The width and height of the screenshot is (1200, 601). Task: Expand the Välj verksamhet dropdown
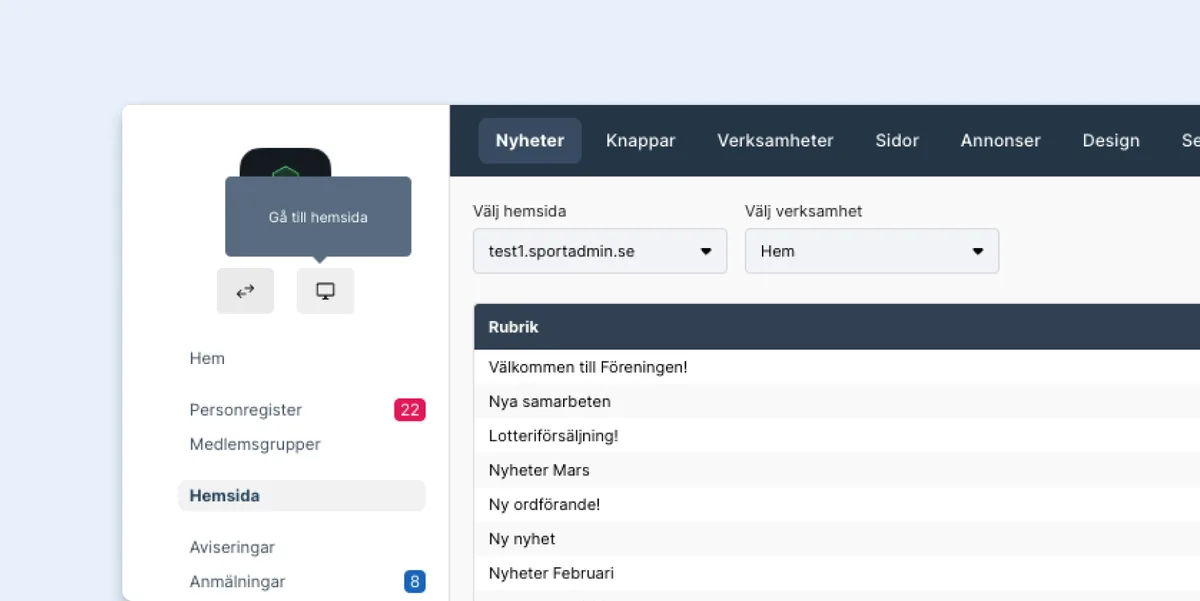tap(872, 251)
